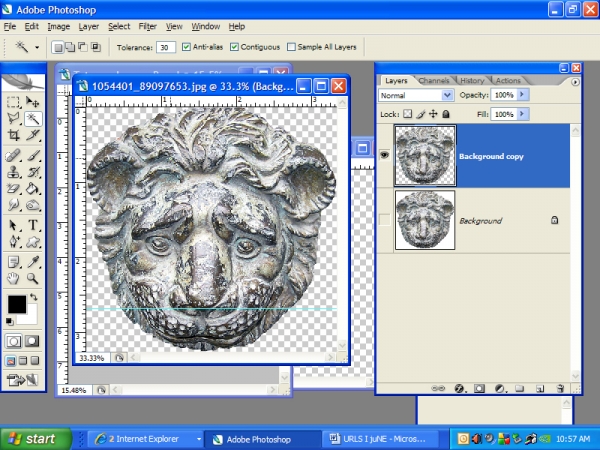Select the Brush tool
Screen dimensions: 600x450
(x=33, y=156)
